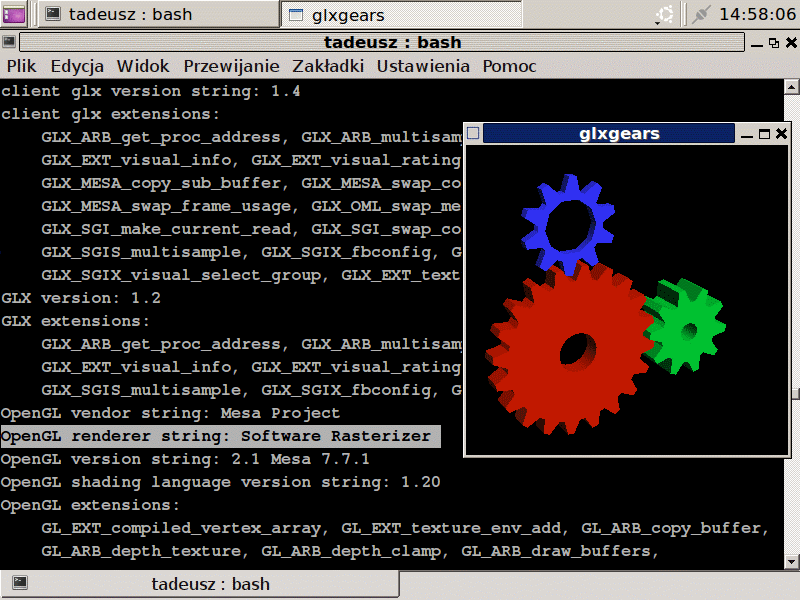Expand the Widok menu

143,66
